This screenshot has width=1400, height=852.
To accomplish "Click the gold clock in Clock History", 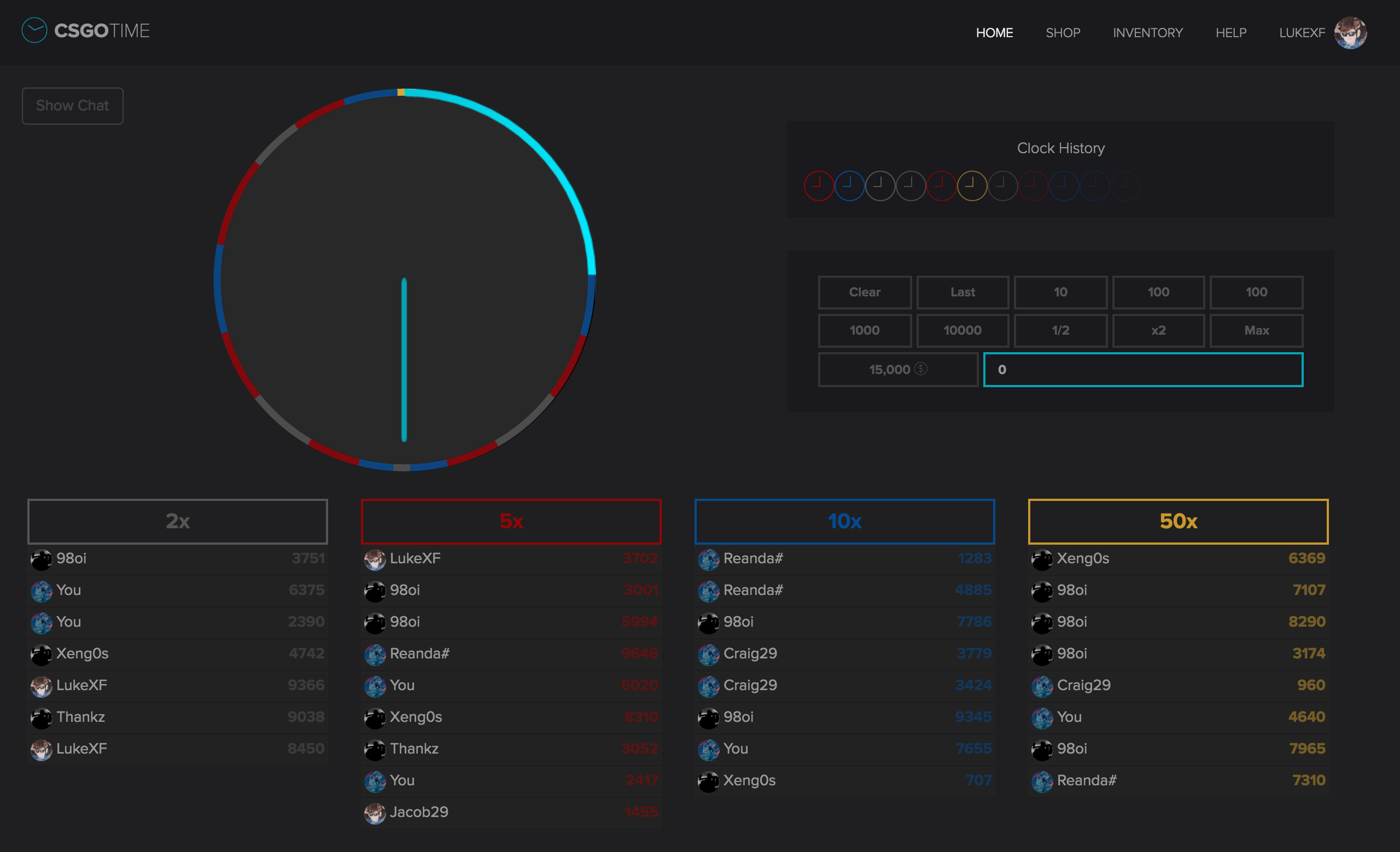I will [972, 185].
